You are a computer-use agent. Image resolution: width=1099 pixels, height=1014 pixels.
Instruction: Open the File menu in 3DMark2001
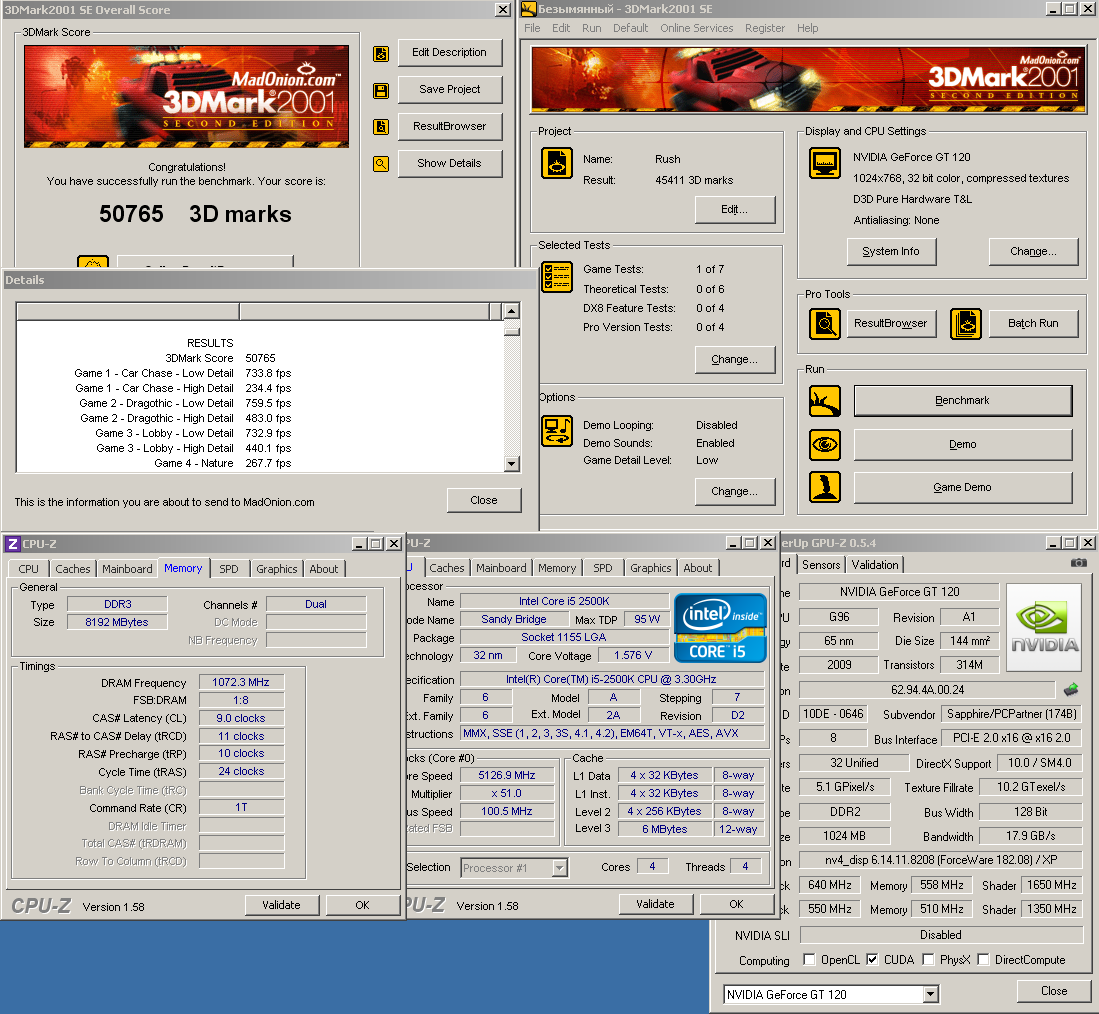[532, 28]
